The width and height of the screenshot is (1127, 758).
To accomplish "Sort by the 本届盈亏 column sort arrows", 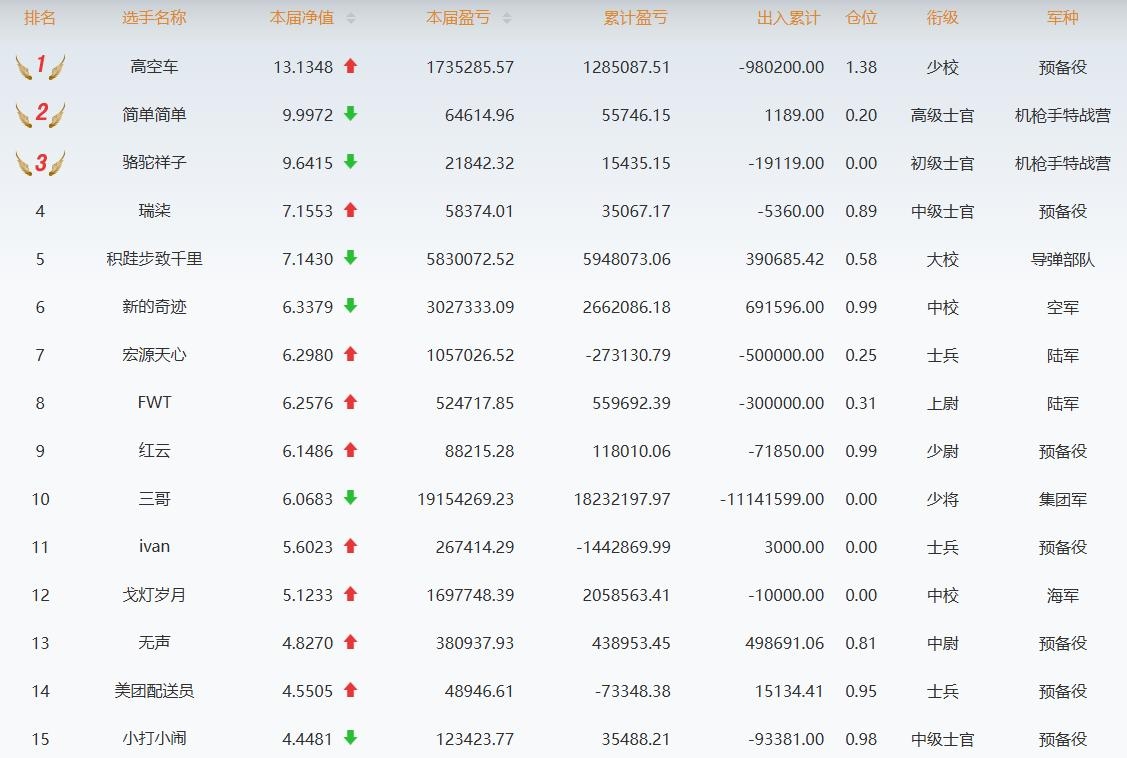I will [x=506, y=18].
